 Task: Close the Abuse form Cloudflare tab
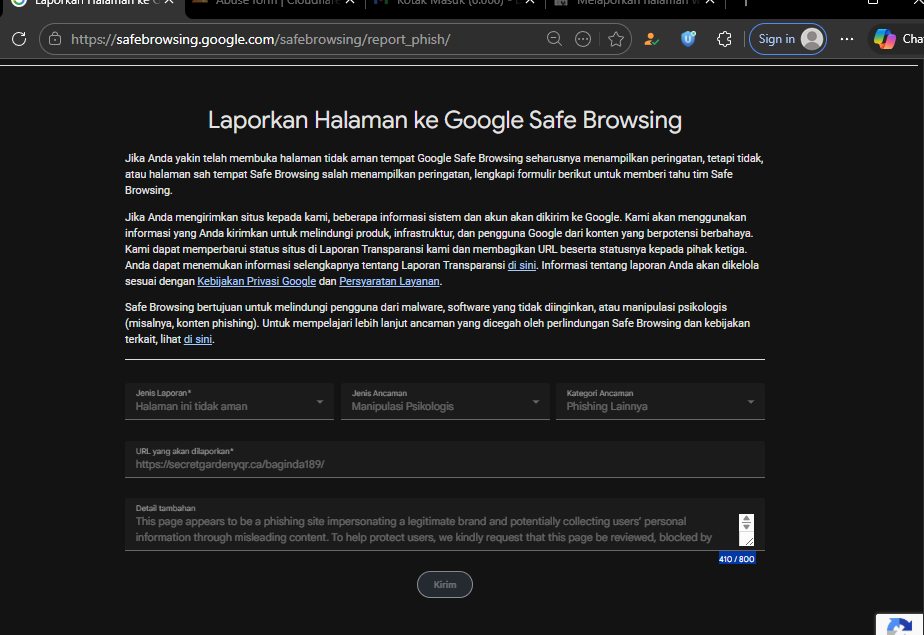click(x=350, y=2)
